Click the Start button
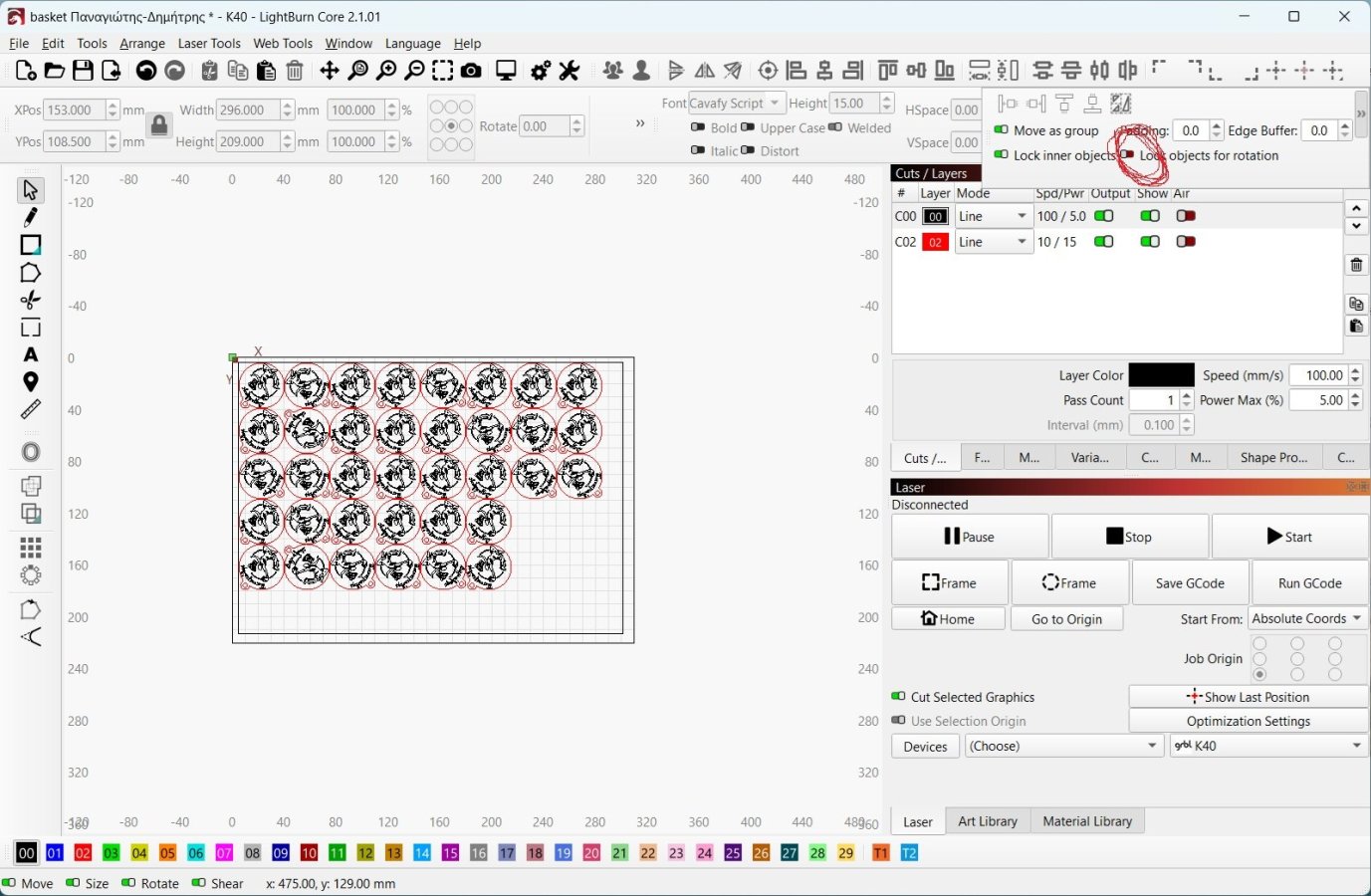Image resolution: width=1371 pixels, height=896 pixels. (x=1289, y=537)
